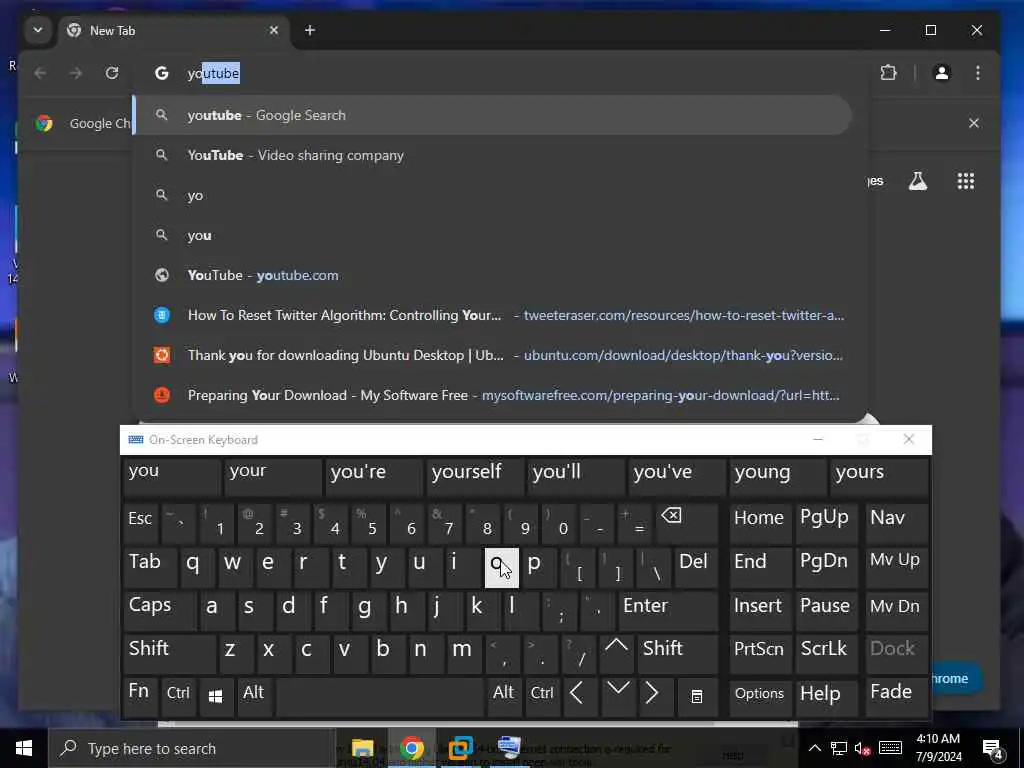
Task: Pick the 'your' word prediction
Action: [272, 476]
